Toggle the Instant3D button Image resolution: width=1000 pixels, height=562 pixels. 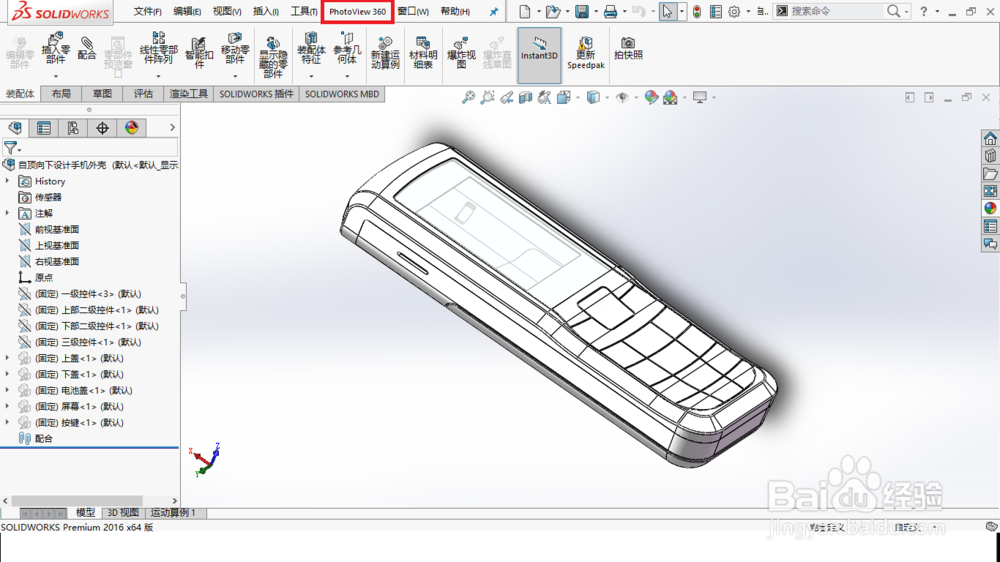pos(540,55)
